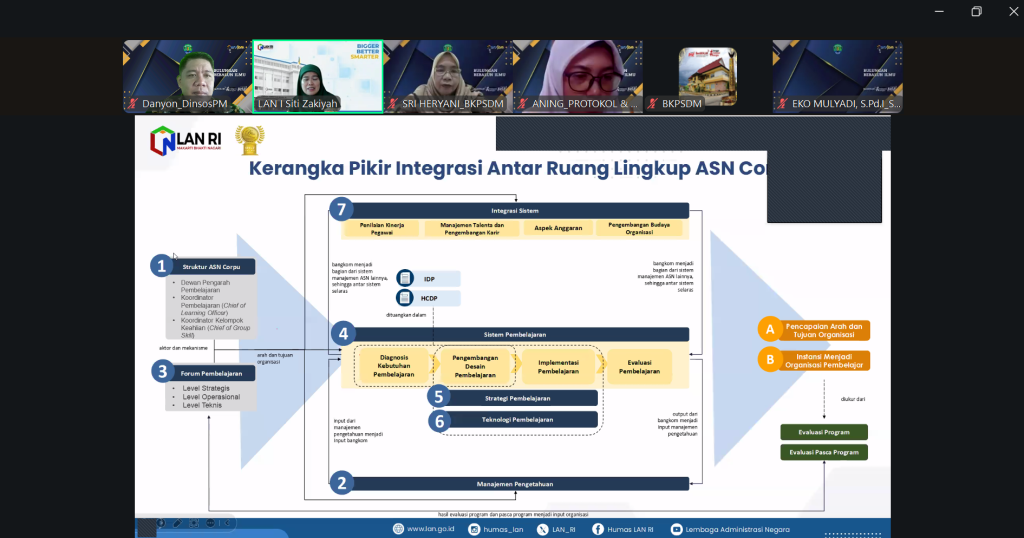Screen dimensions: 1024x538
Task: Select LAN I Siti Zakiyah video thumbnail
Action: tap(317, 76)
